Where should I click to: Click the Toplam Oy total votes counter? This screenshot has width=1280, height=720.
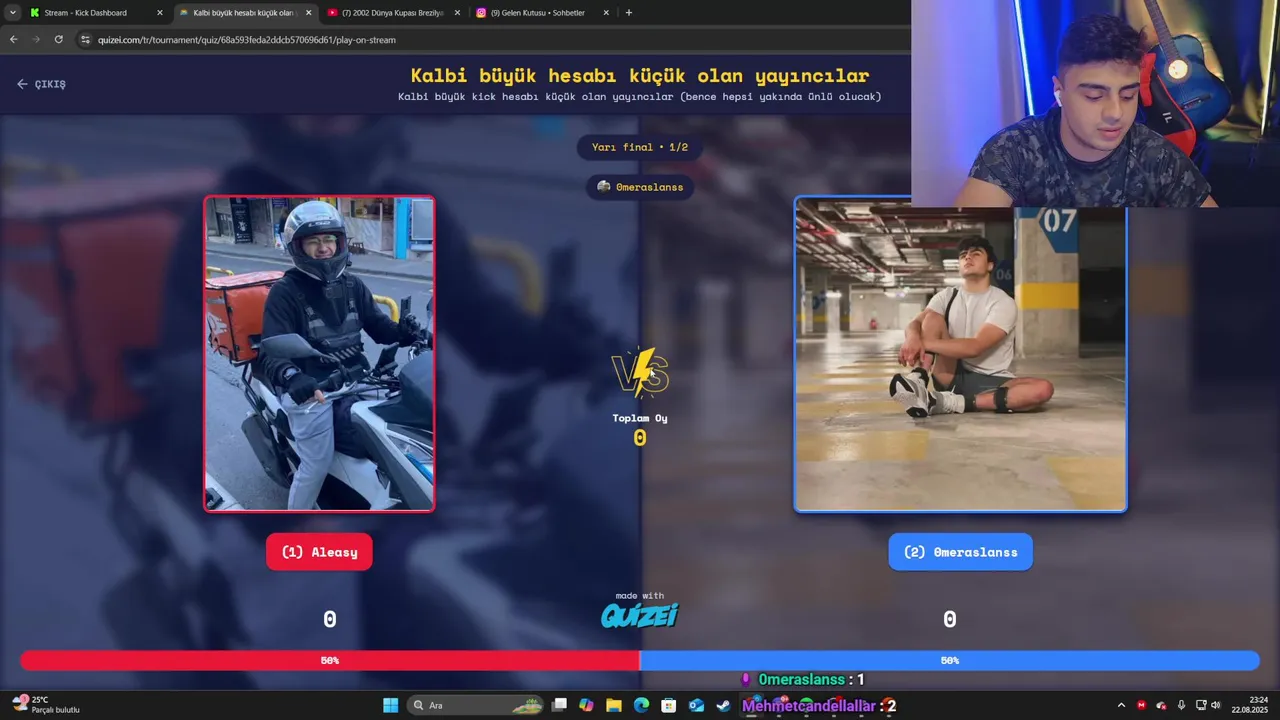[x=640, y=430]
